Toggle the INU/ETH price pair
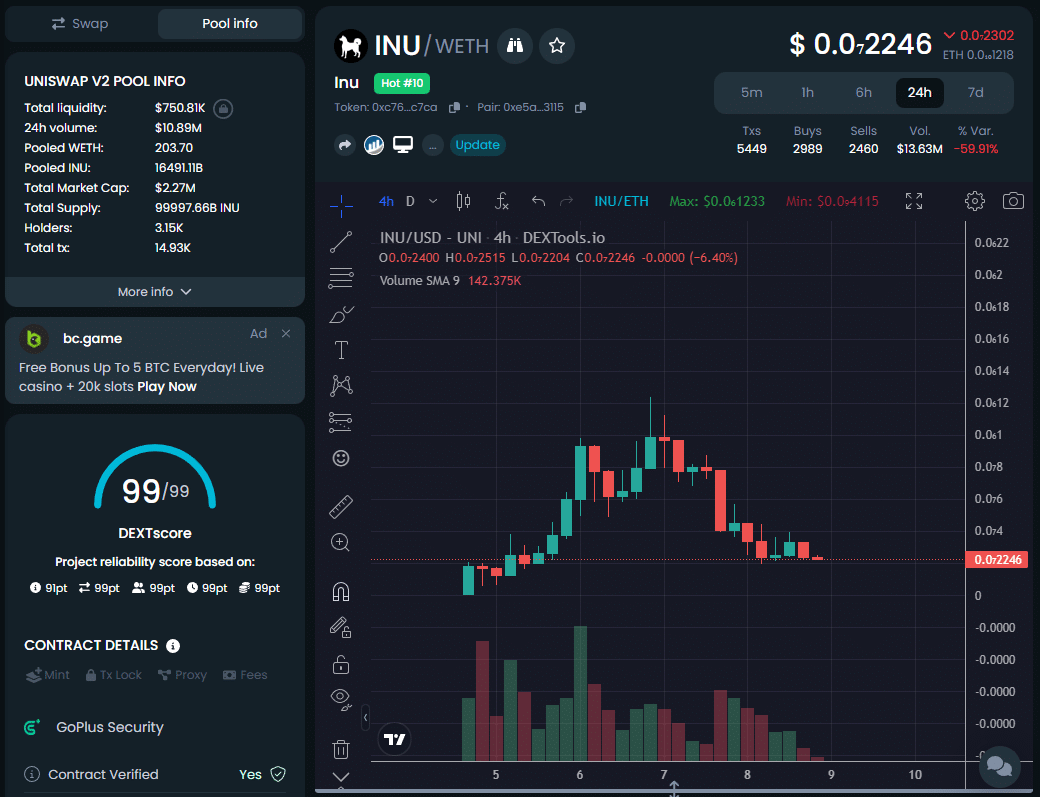This screenshot has height=797, width=1040. [621, 201]
